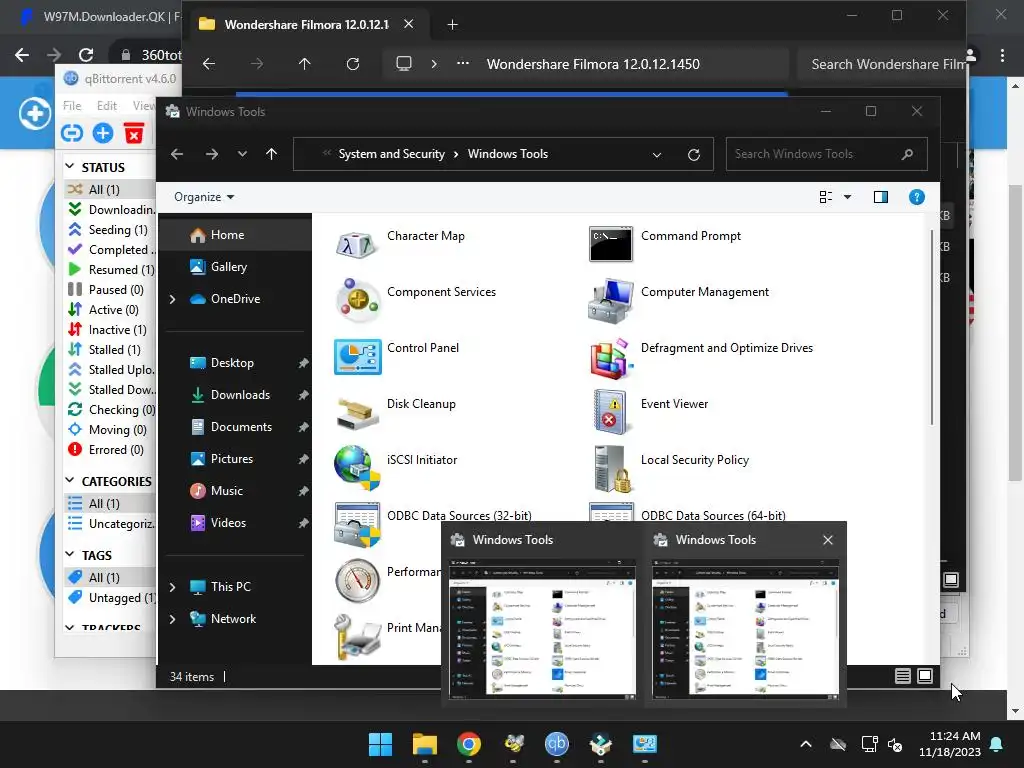
Task: Open ODBC Data Sources (32-bit) icon
Action: coord(357,524)
